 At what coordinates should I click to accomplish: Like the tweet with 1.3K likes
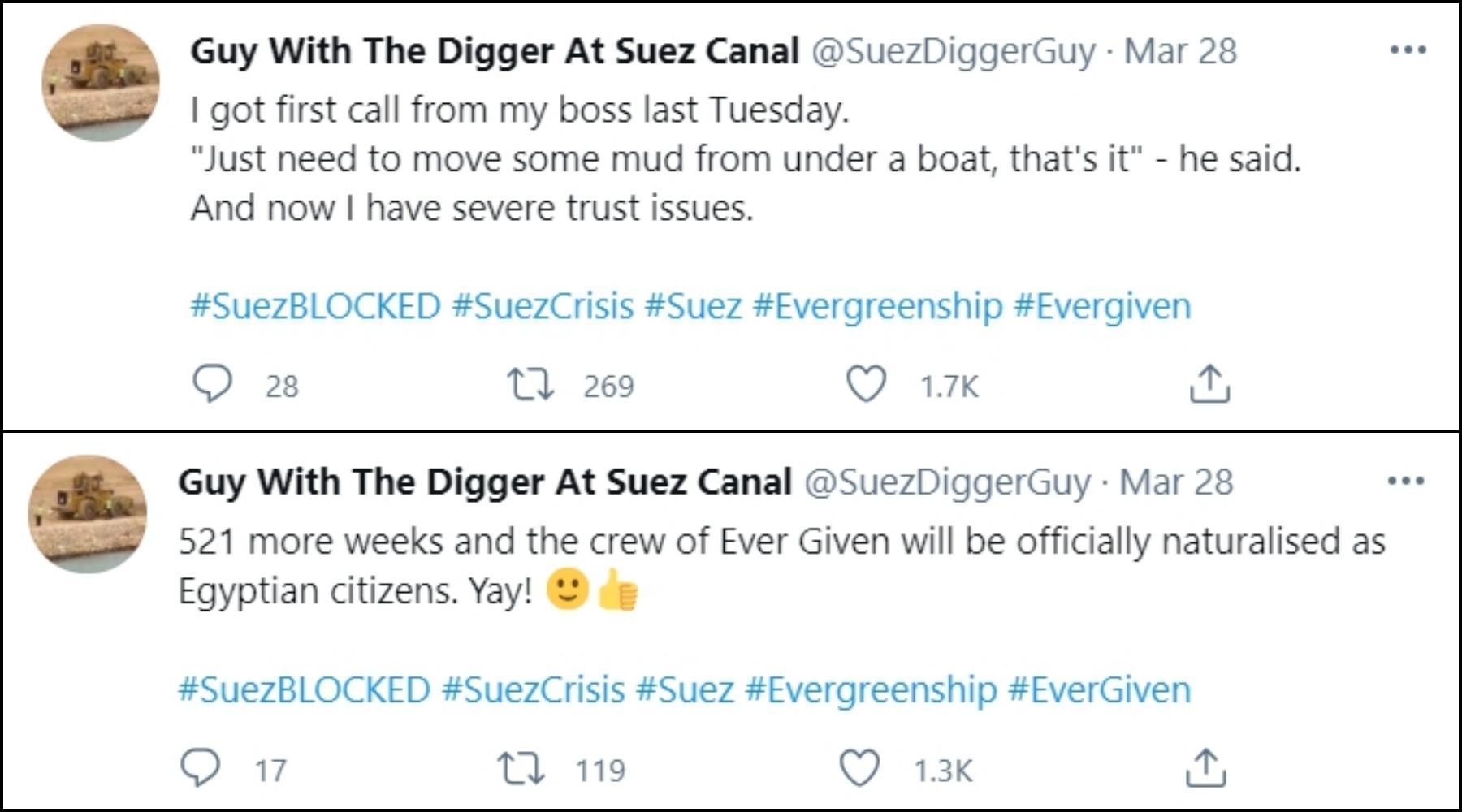tap(859, 768)
